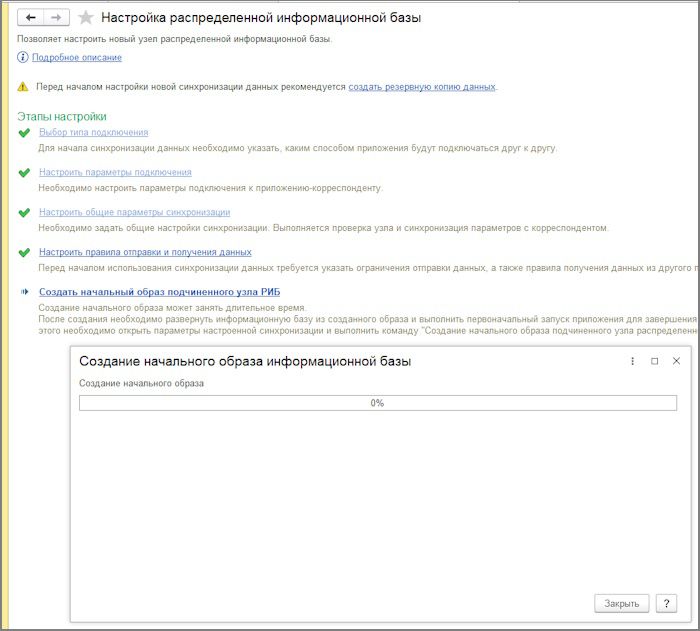Click the Закрыть button in dialog
The width and height of the screenshot is (700, 631).
(x=621, y=603)
